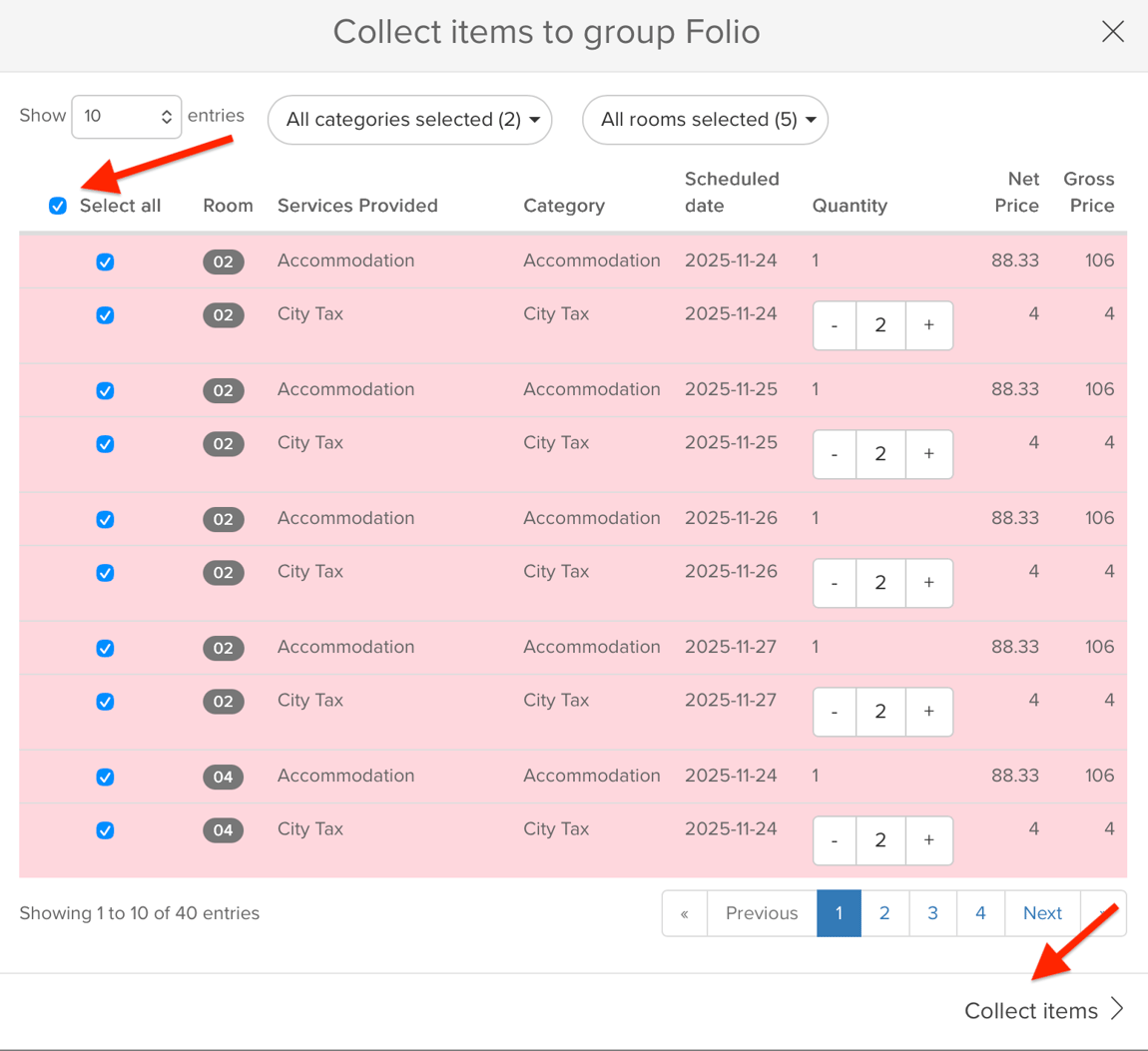Click quantity field for room 02 City Tax 2025-11-24

click(x=880, y=325)
